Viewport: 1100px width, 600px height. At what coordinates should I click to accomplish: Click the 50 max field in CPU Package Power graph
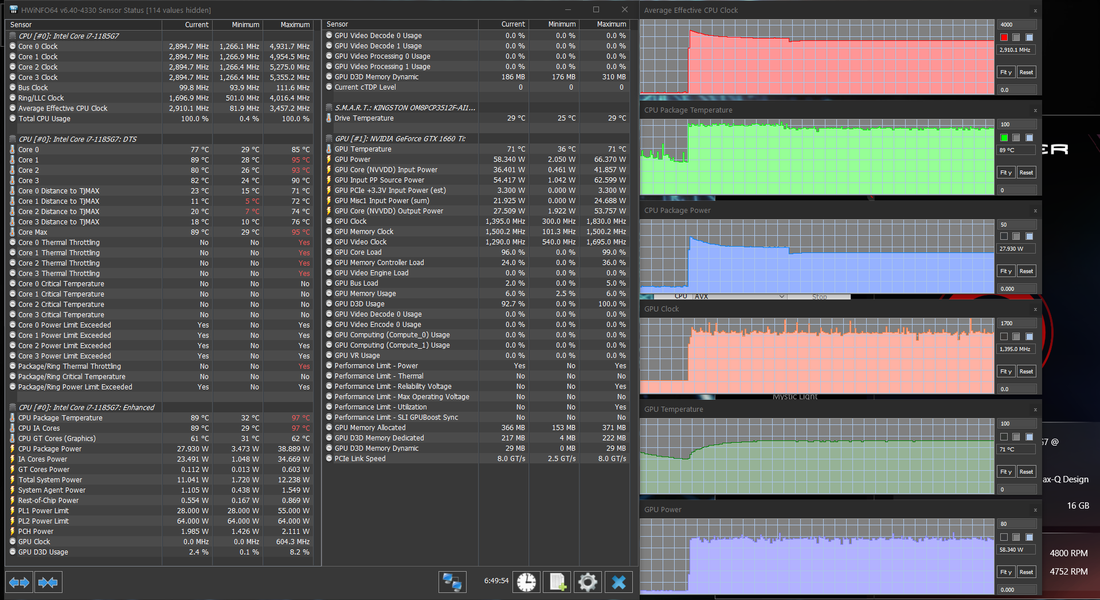(x=1017, y=225)
